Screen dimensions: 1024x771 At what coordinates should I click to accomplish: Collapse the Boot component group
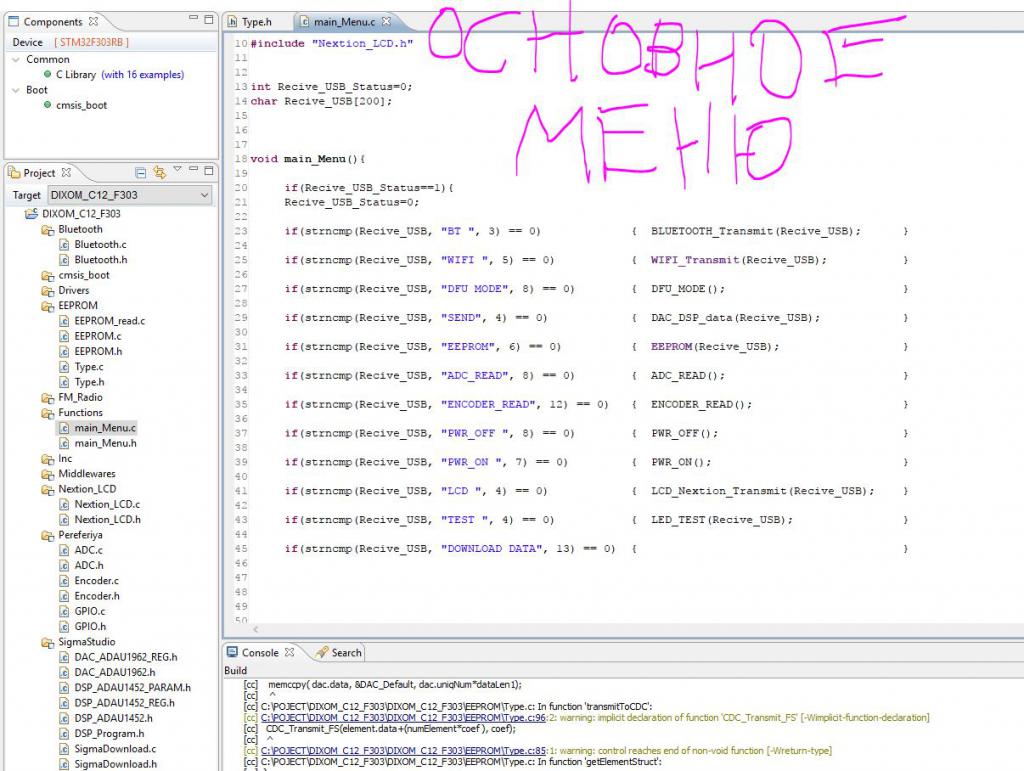click(x=16, y=90)
